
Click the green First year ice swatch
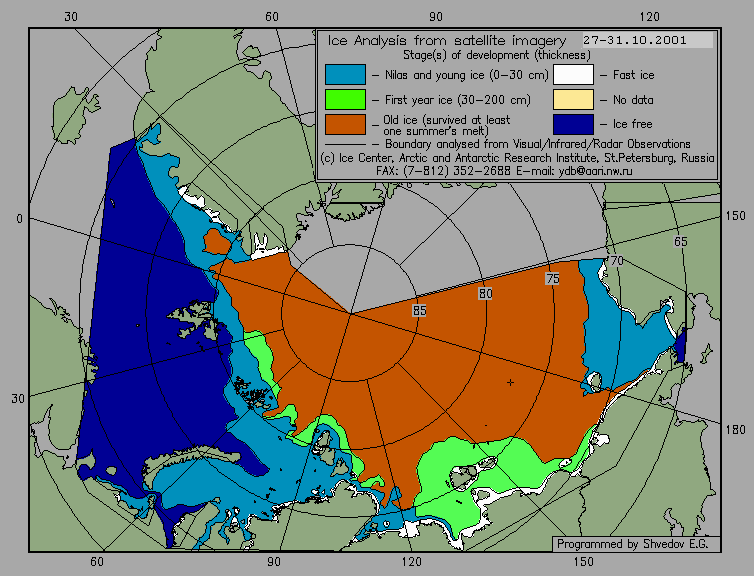pyautogui.click(x=345, y=100)
